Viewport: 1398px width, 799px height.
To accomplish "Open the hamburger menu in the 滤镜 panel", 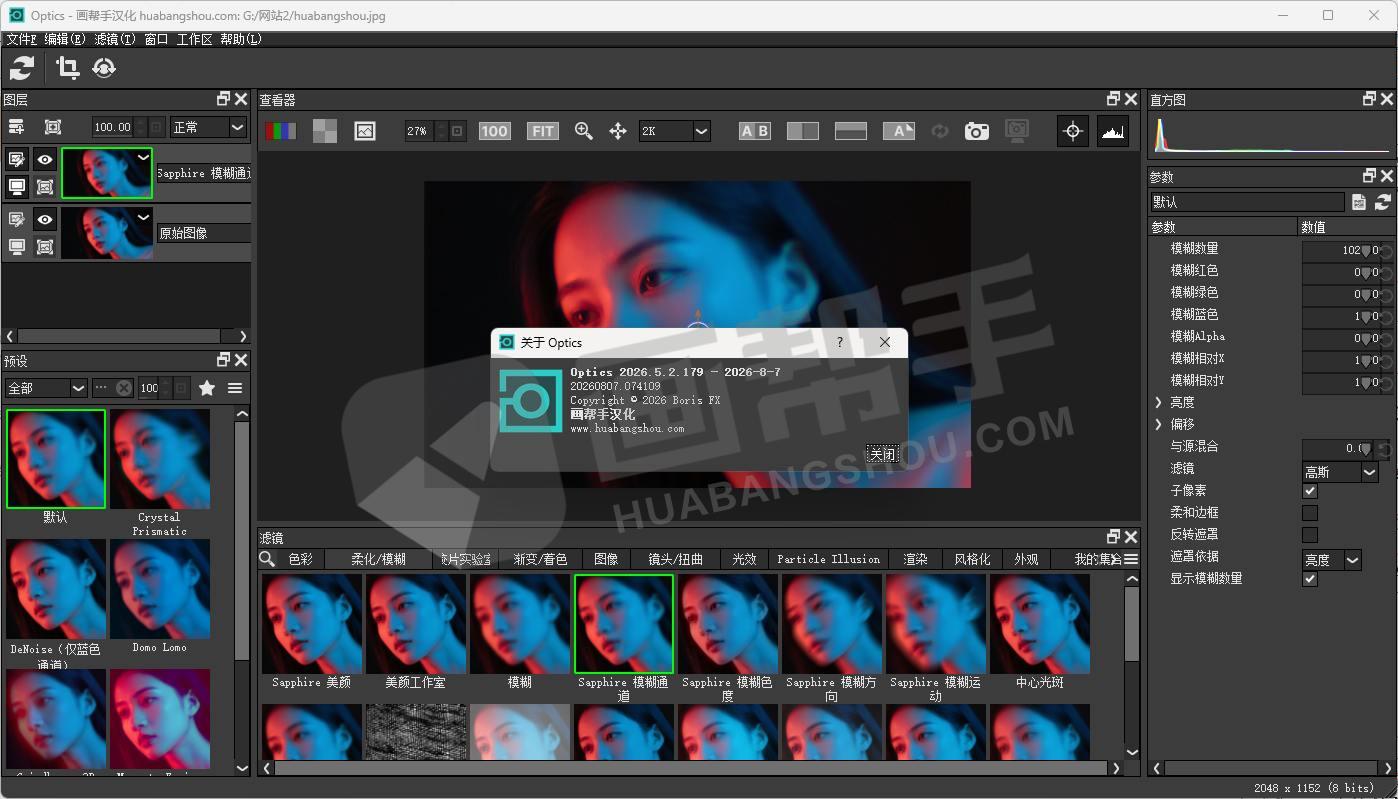I will point(1131,559).
